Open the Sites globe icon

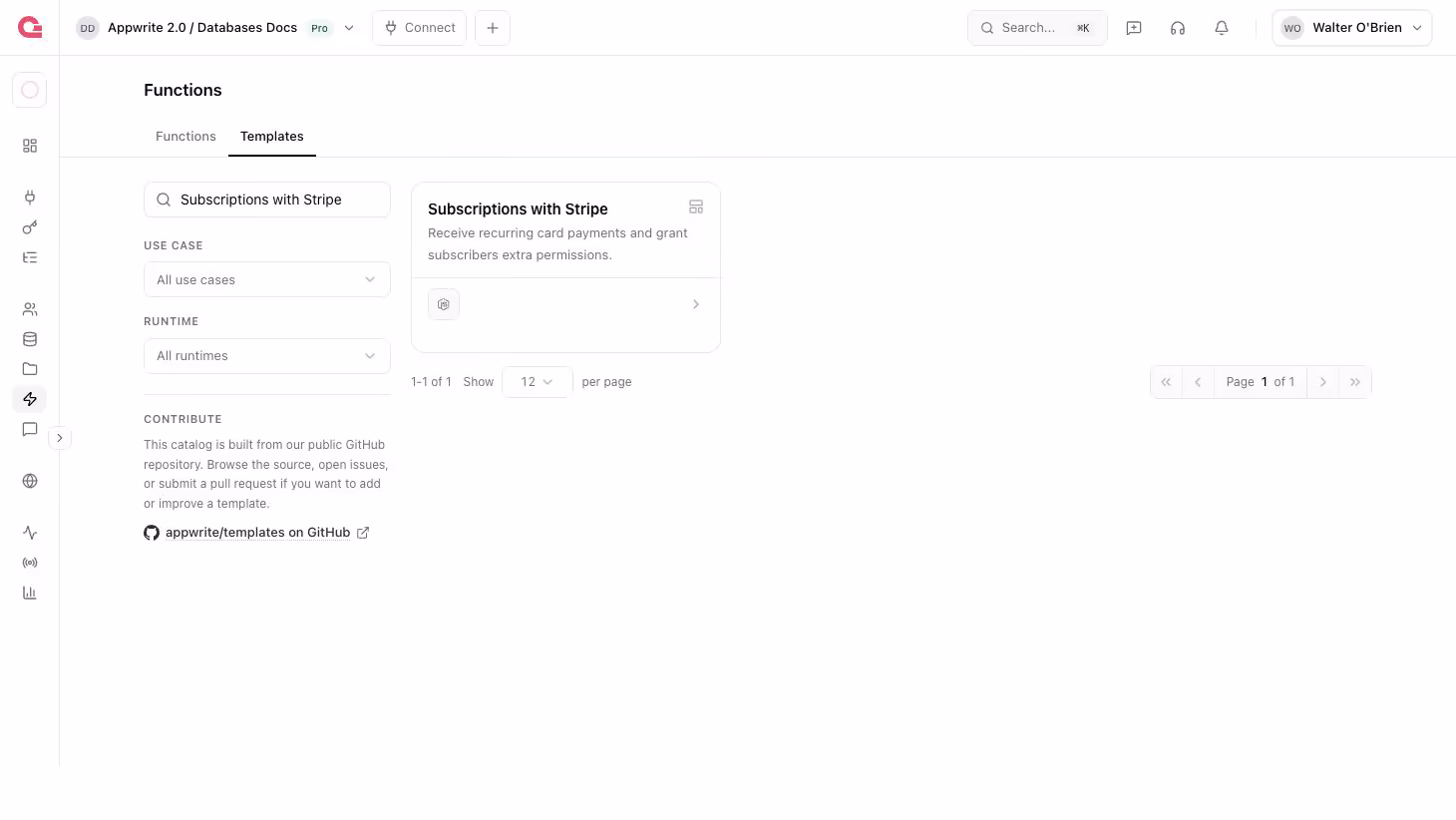point(30,481)
